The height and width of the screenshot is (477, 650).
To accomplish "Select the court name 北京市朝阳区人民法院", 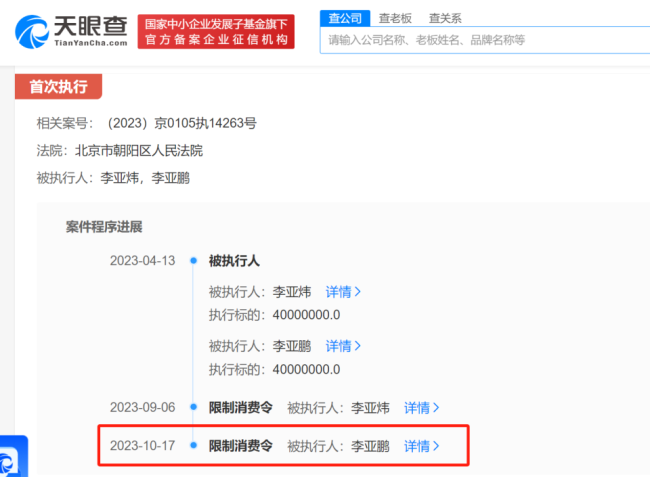I will 145,151.
